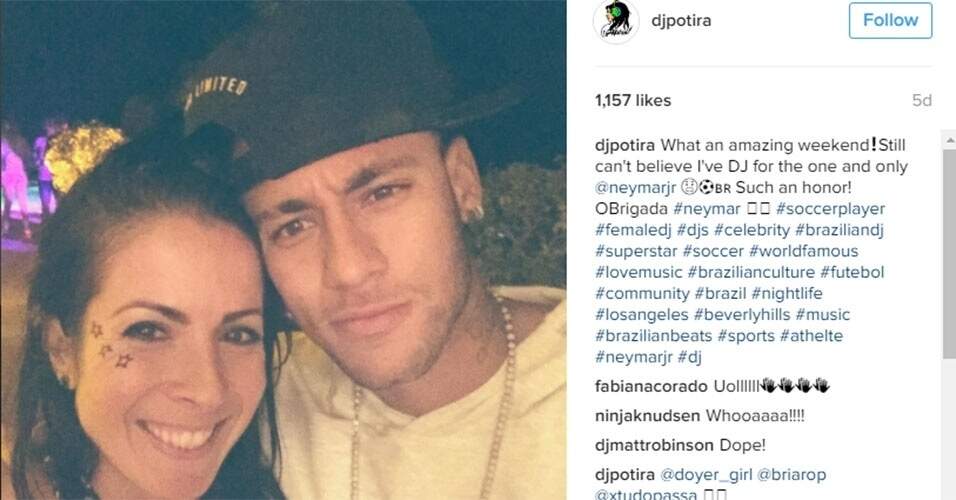Open djmattrobinson commenter profile

(x=654, y=445)
